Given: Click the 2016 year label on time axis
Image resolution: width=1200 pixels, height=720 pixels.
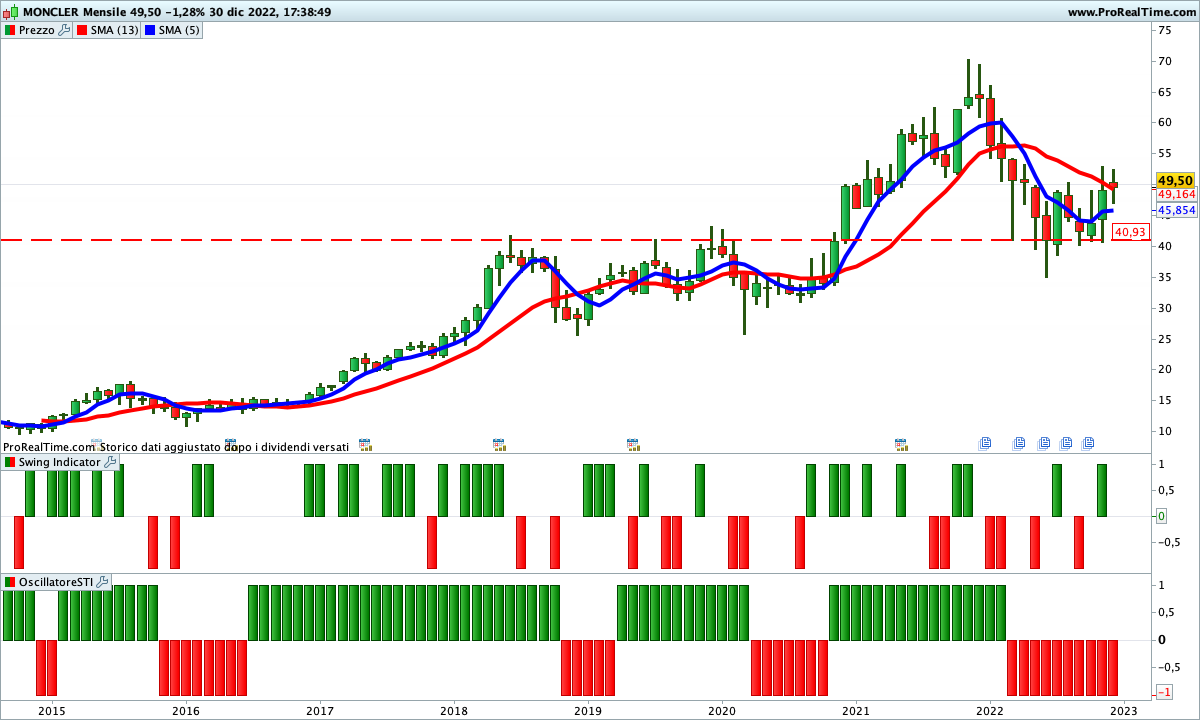Looking at the screenshot, I should pyautogui.click(x=185, y=710).
